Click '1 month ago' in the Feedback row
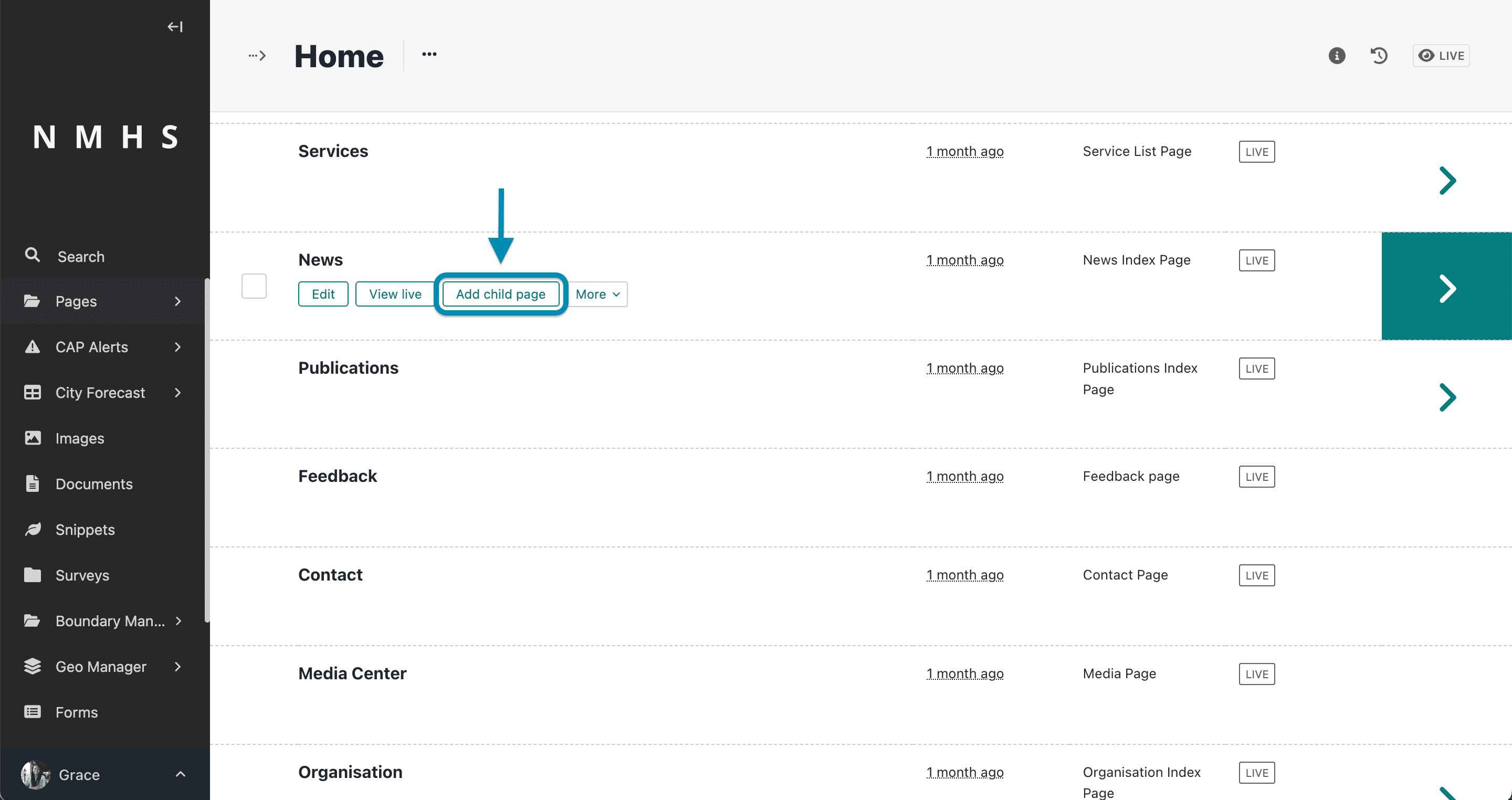Screen dimensions: 1512x800 pyautogui.click(x=965, y=477)
